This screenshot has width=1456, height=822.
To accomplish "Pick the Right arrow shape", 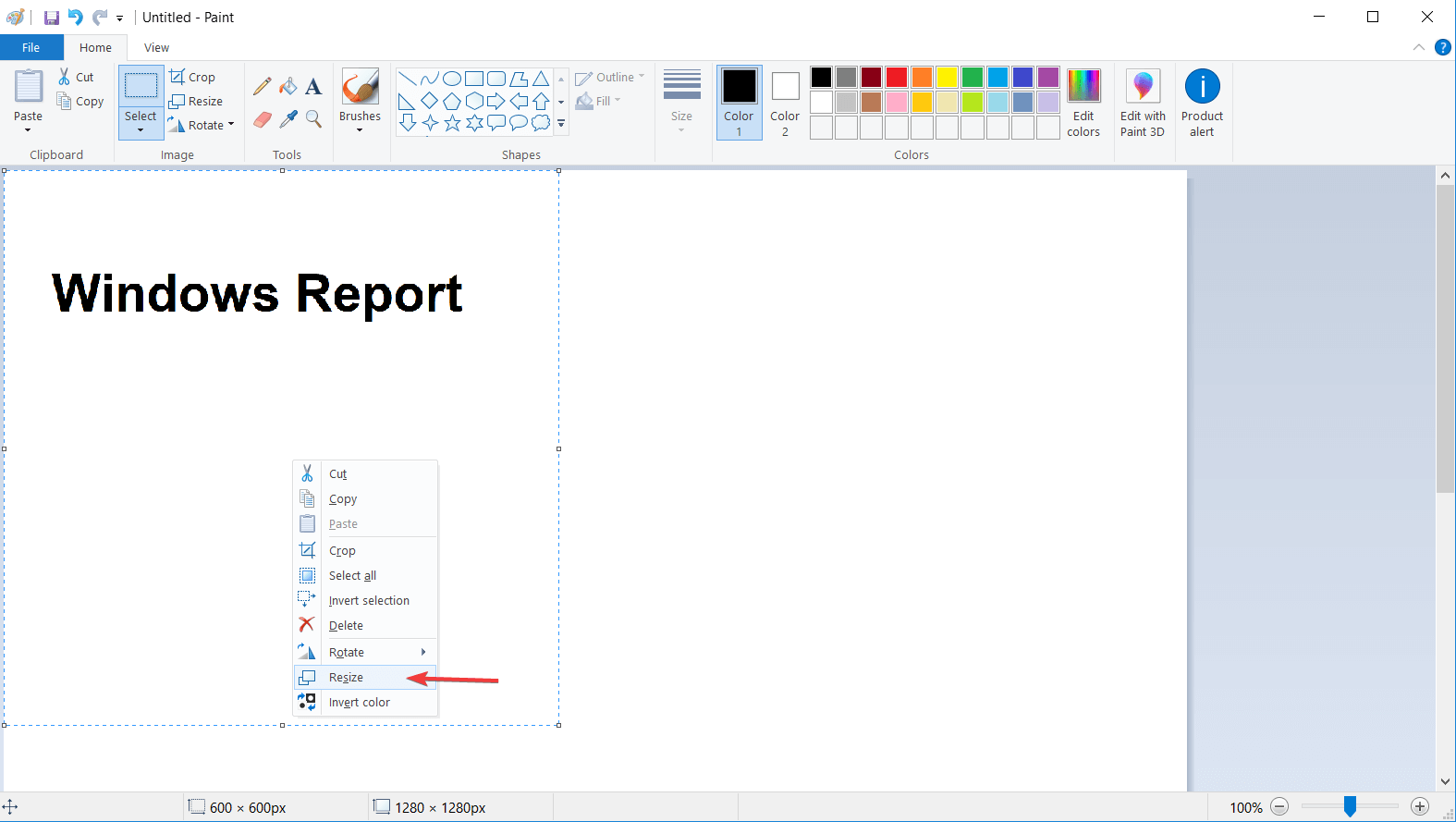I will pos(496,101).
